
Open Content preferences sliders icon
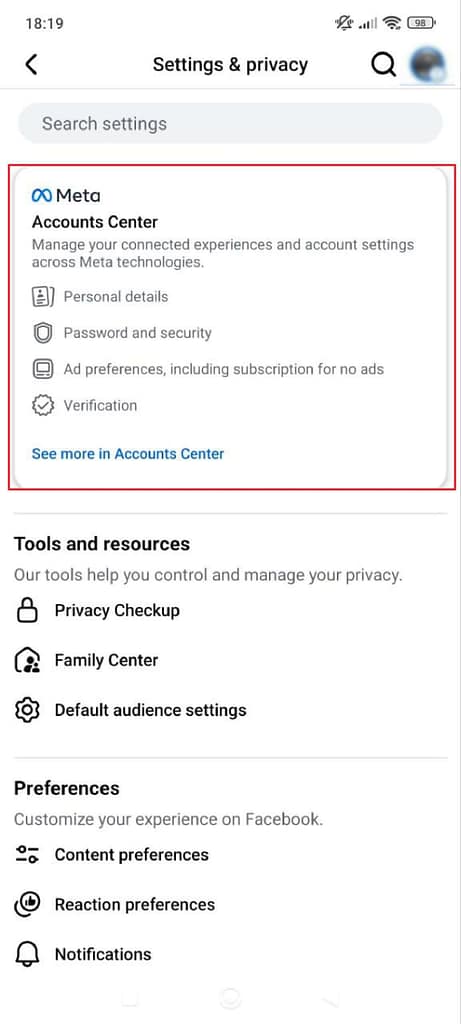click(27, 855)
